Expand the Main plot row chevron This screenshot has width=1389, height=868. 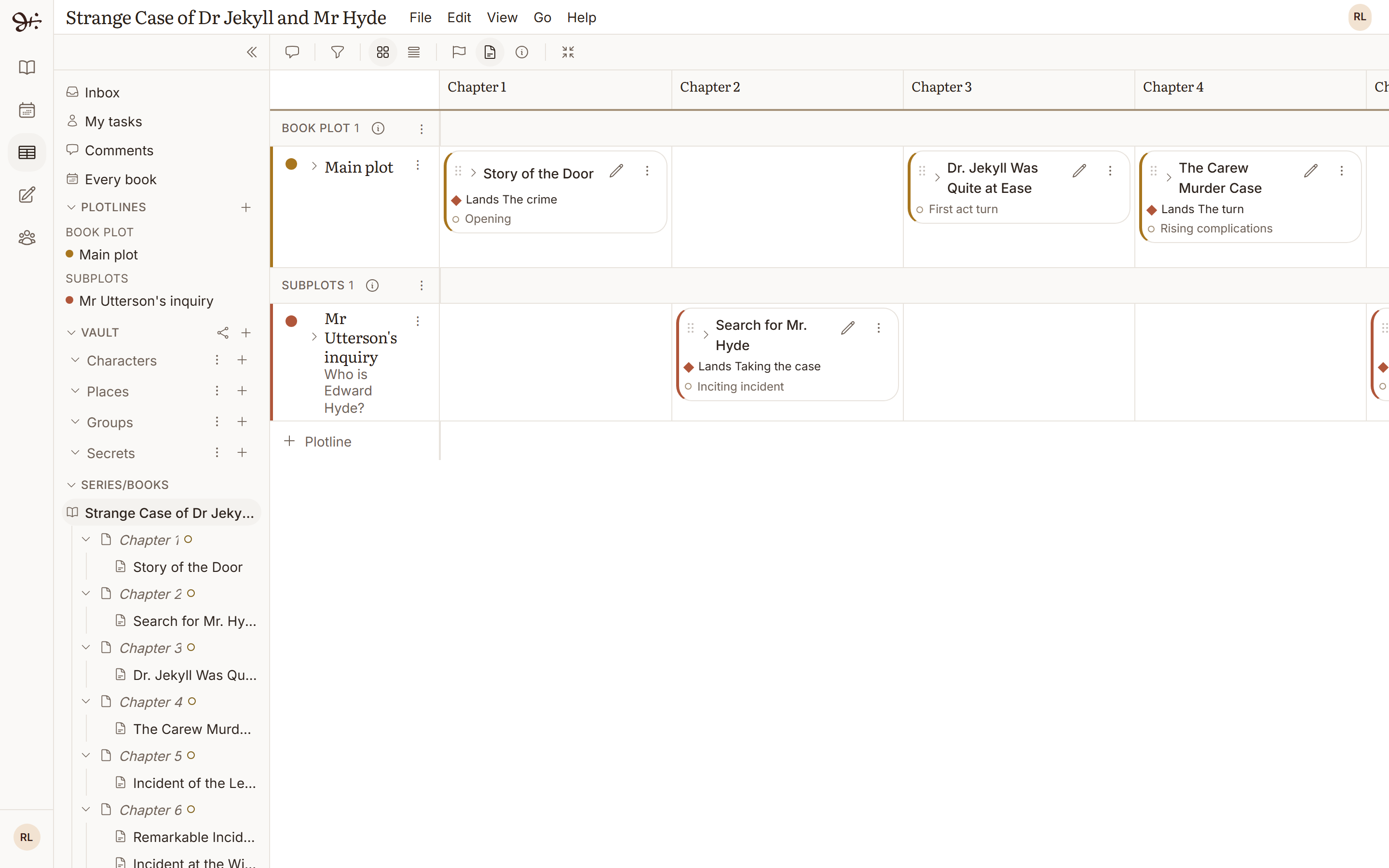point(314,166)
